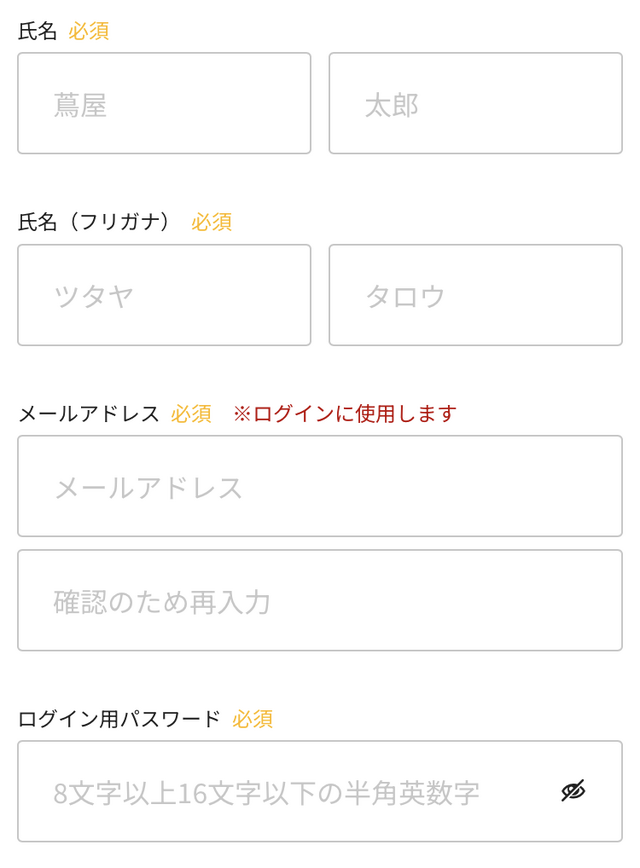The width and height of the screenshot is (640, 868).
Task: Click the first name field showing 太郎
Action: point(475,104)
